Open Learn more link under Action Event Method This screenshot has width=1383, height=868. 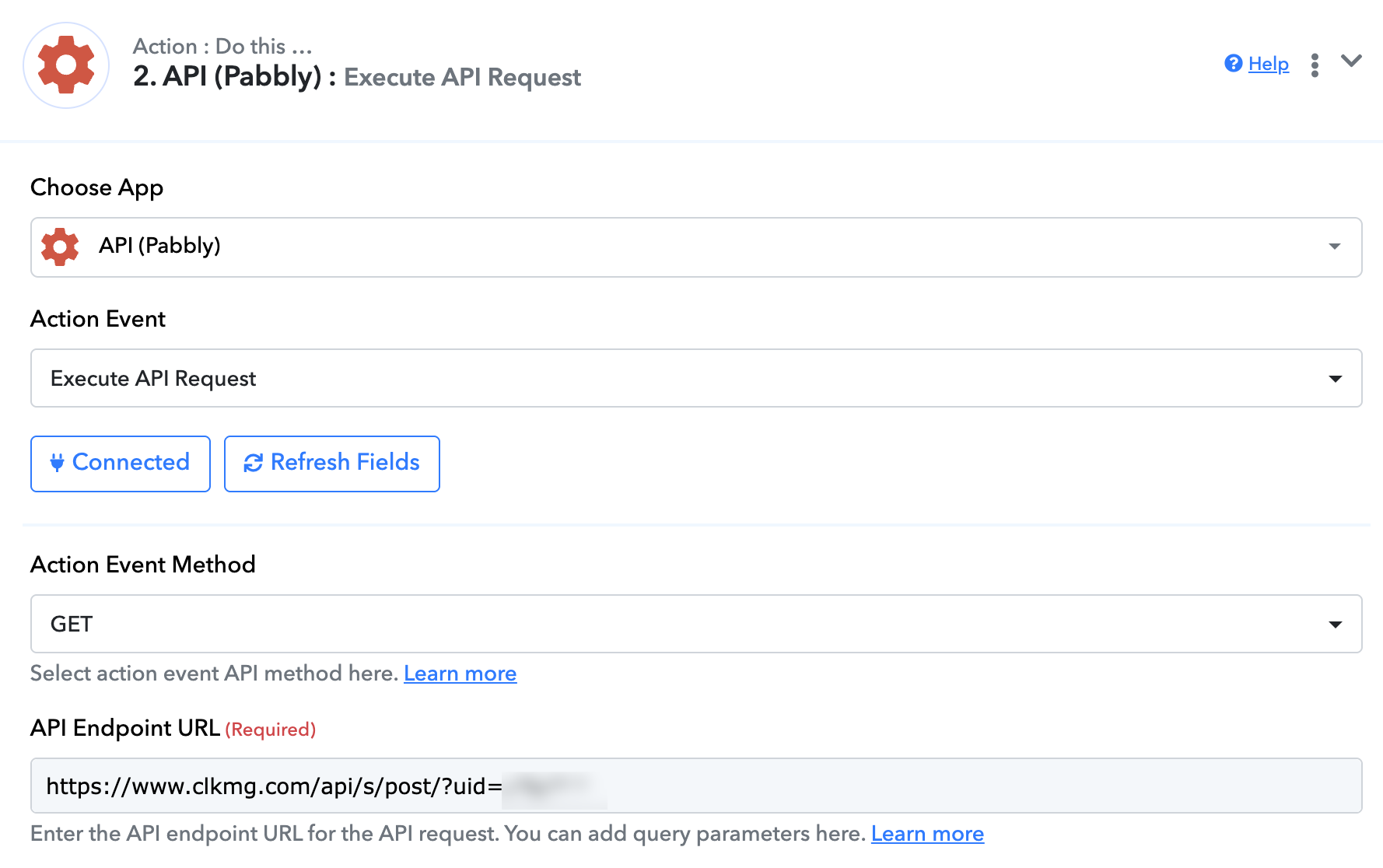(460, 674)
